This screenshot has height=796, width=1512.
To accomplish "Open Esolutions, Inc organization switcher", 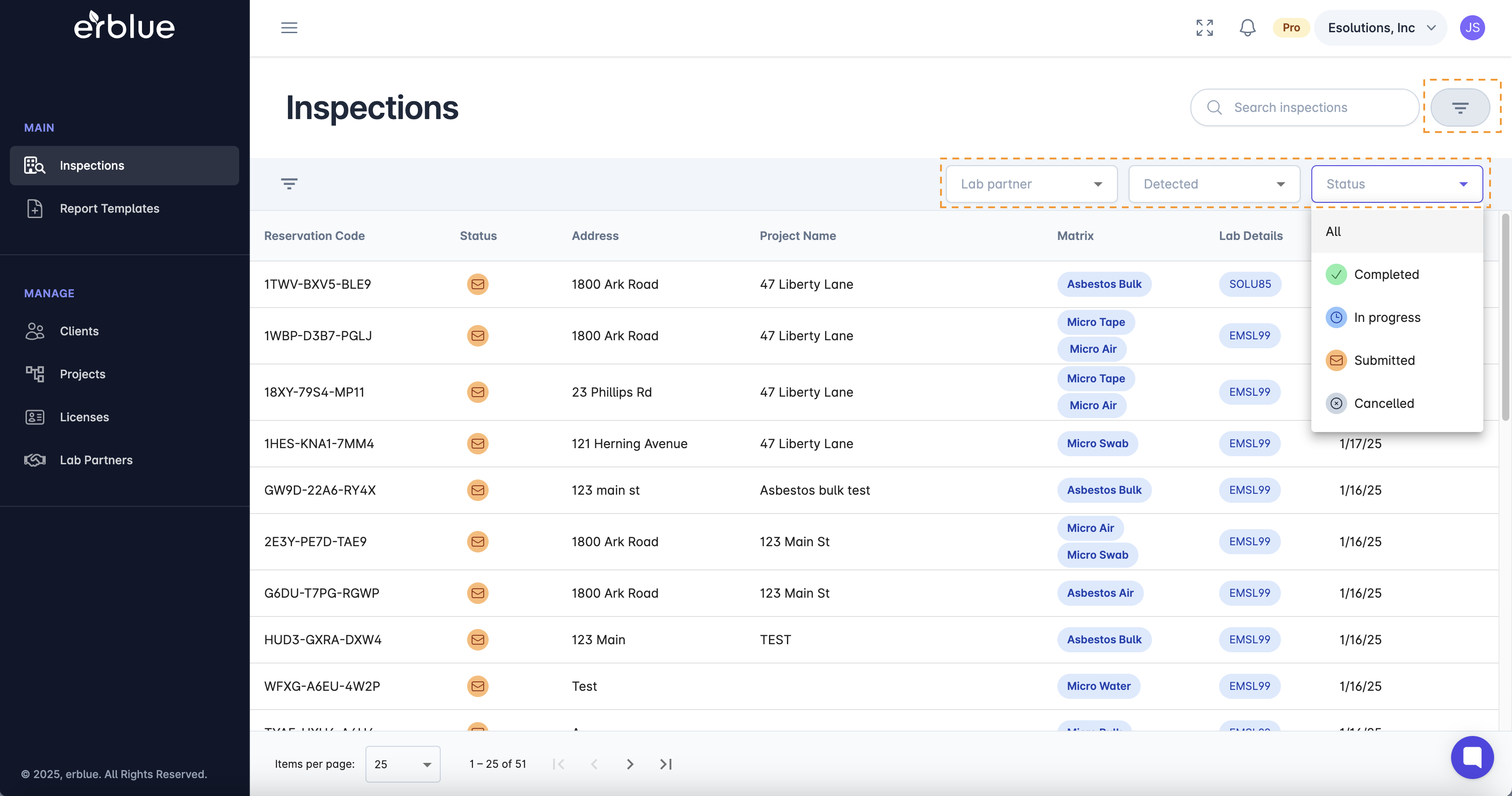I will point(1380,28).
